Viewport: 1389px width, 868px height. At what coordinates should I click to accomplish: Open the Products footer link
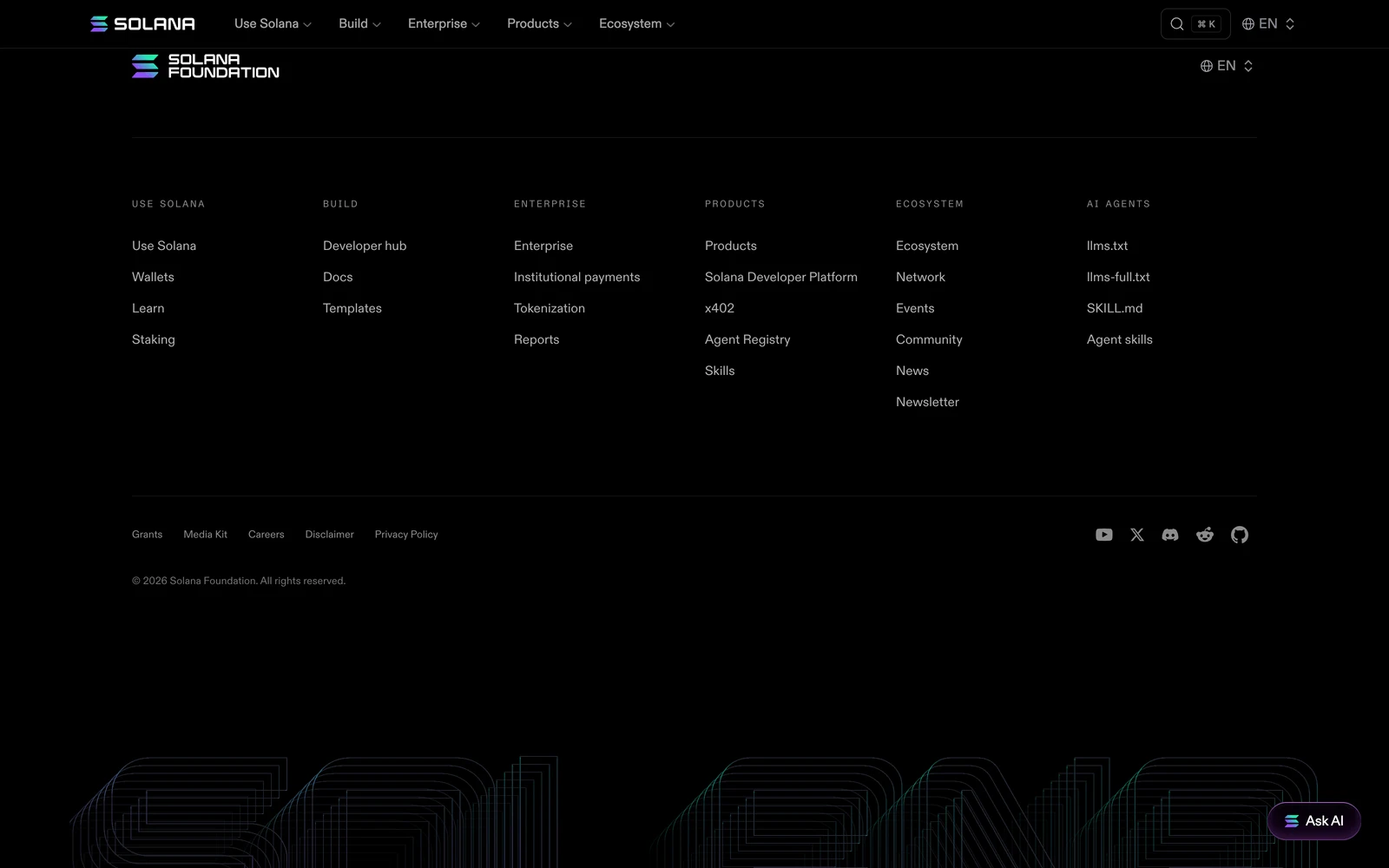[731, 246]
